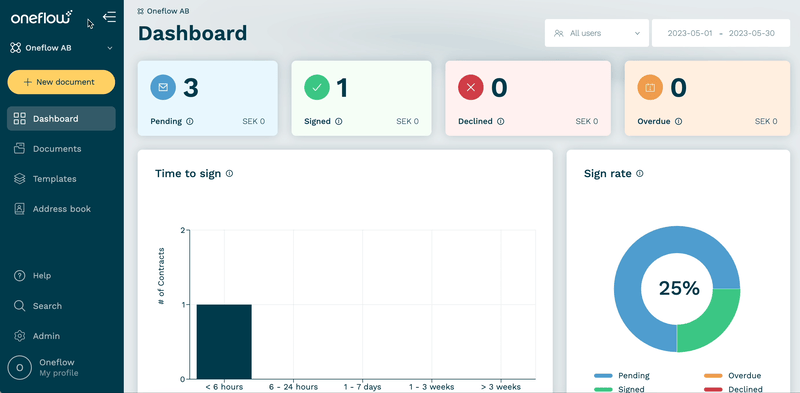Screen dimensions: 800x393
Task: Click the info icon next to Pending
Action: pos(190,121)
